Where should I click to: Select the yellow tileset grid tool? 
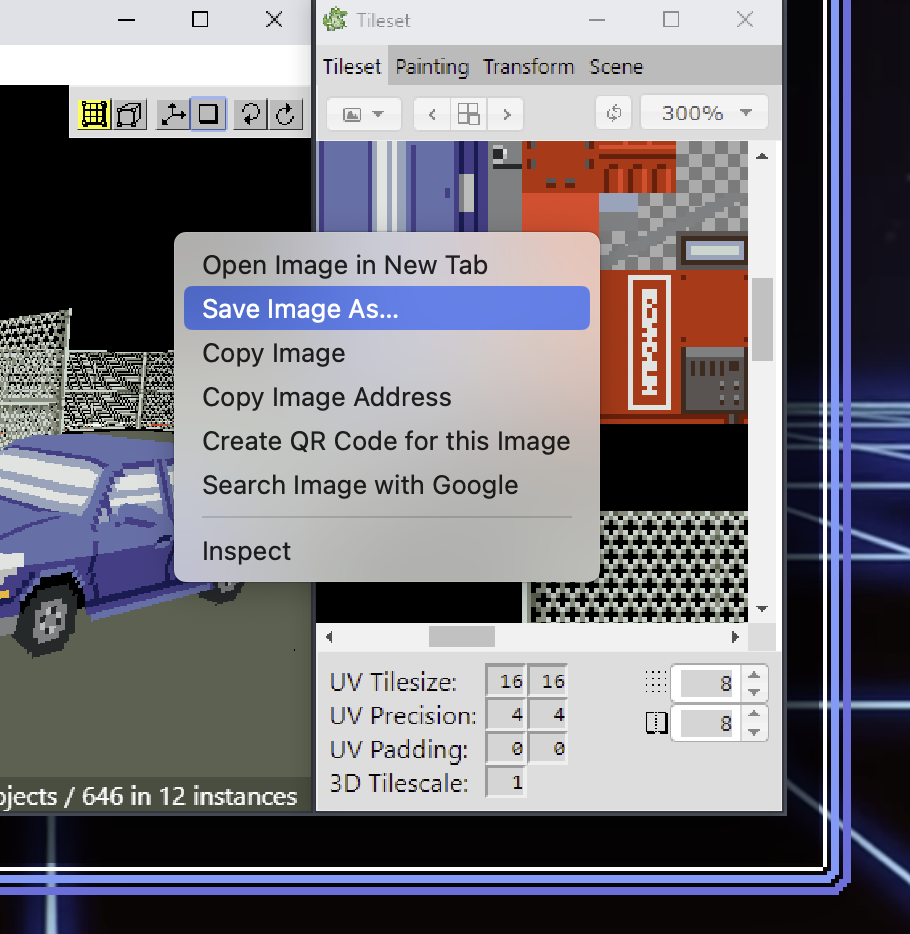93,113
